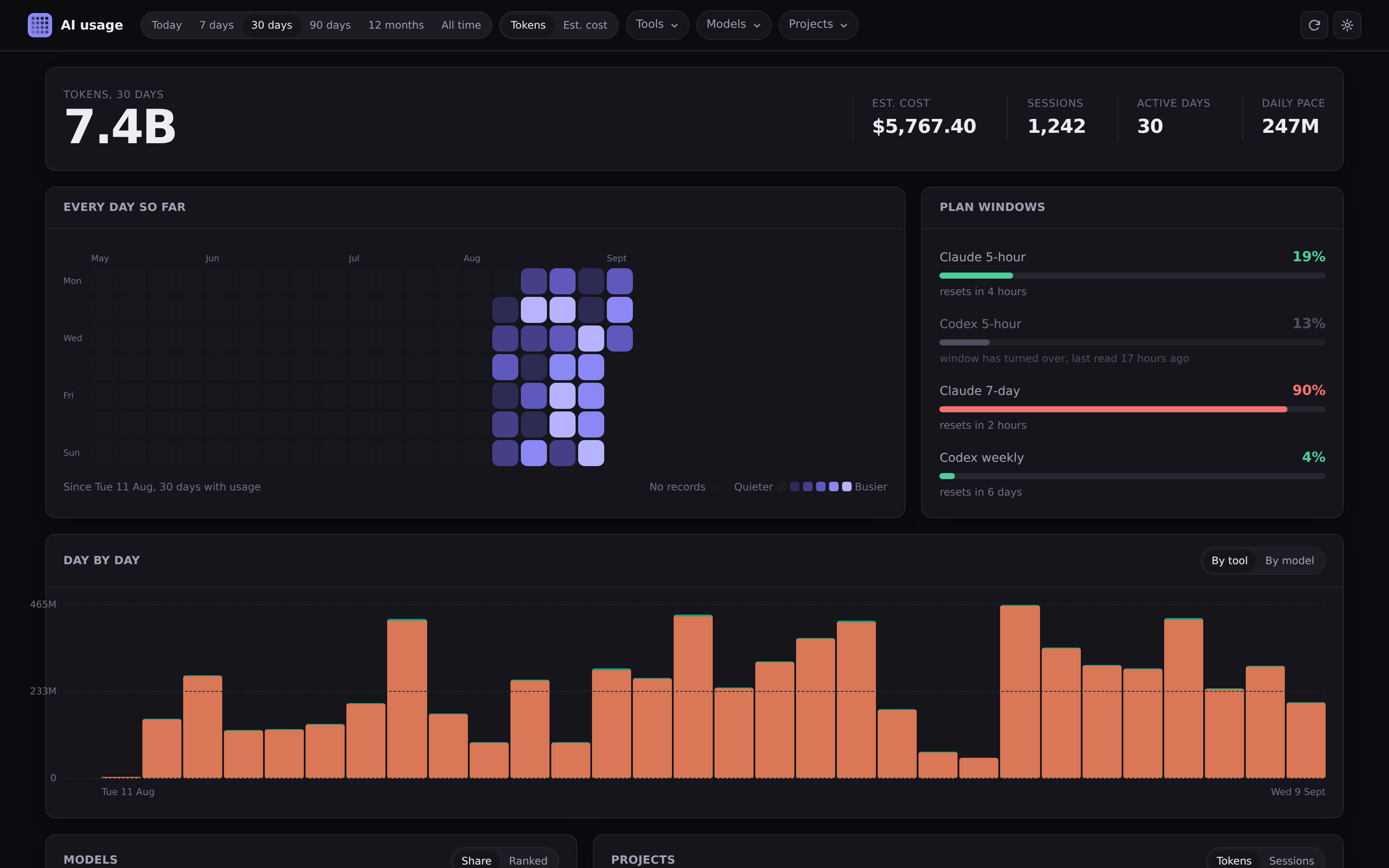This screenshot has width=1389, height=868.
Task: Toggle light theme with the sun icon
Action: (x=1347, y=25)
